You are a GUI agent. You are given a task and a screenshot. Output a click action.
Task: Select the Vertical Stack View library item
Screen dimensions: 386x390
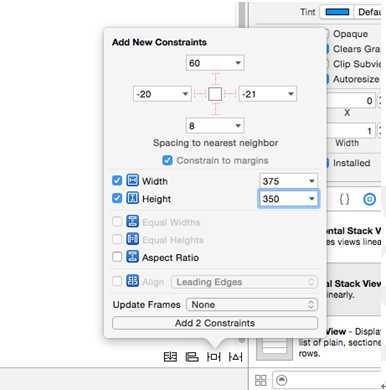point(354,289)
